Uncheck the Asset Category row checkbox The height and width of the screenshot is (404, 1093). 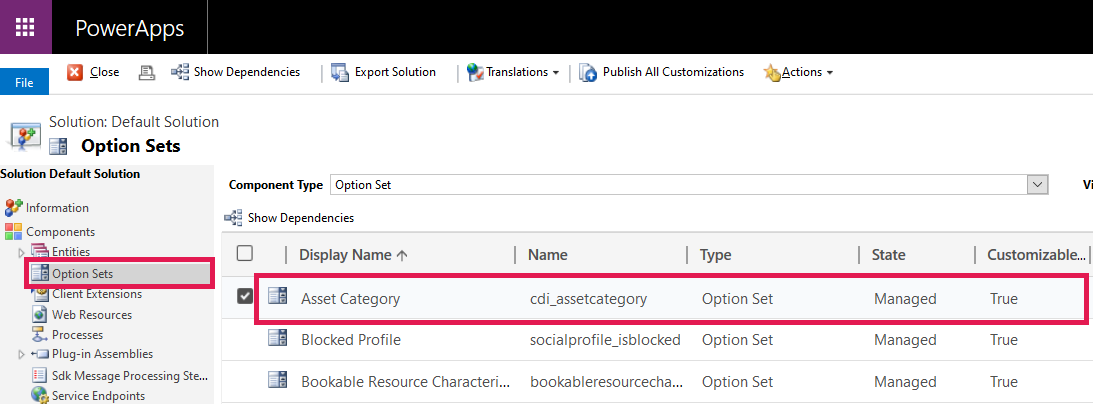[x=245, y=297]
